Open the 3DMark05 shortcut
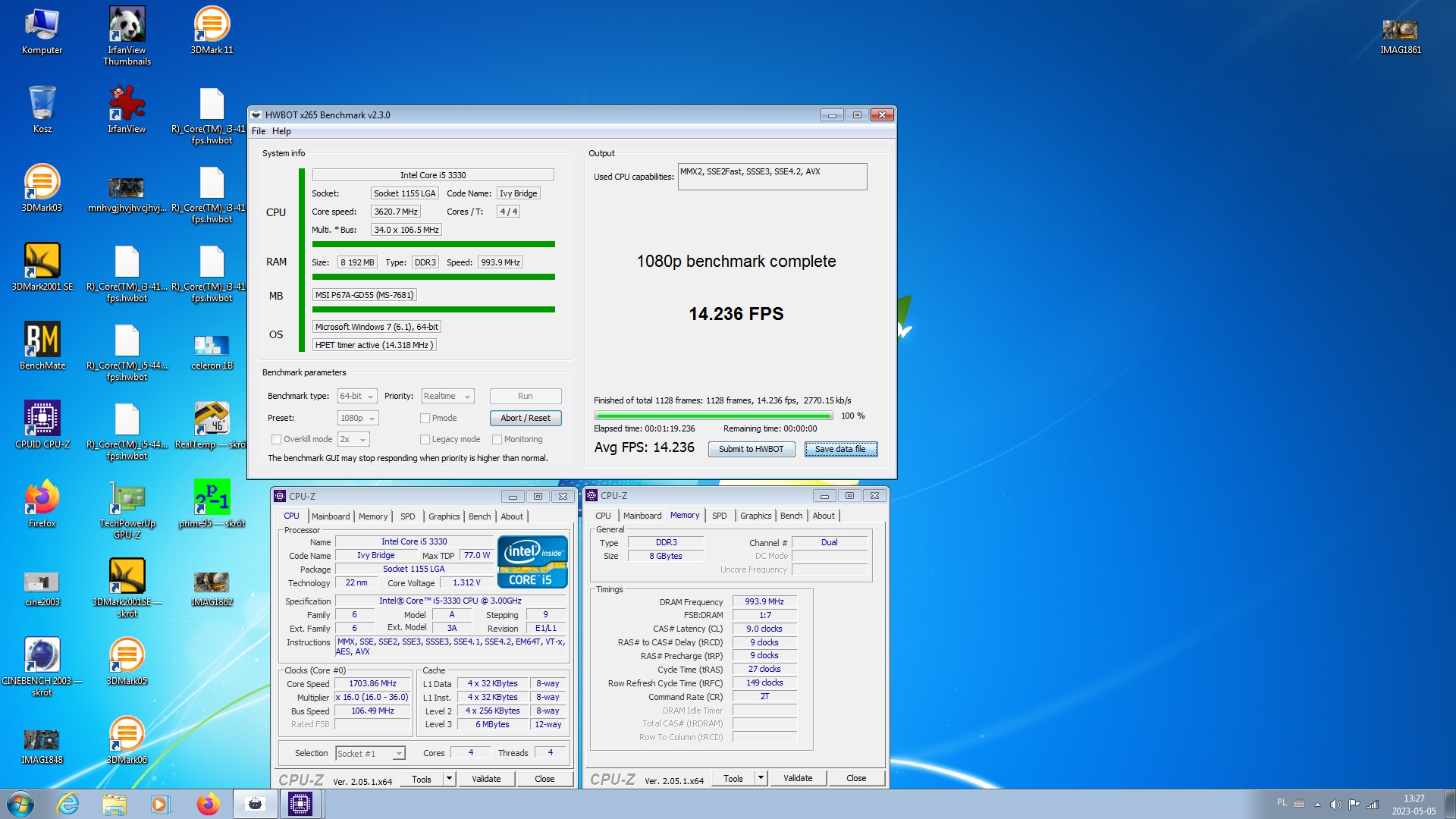Screen dimensions: 1456x819 click(127, 662)
